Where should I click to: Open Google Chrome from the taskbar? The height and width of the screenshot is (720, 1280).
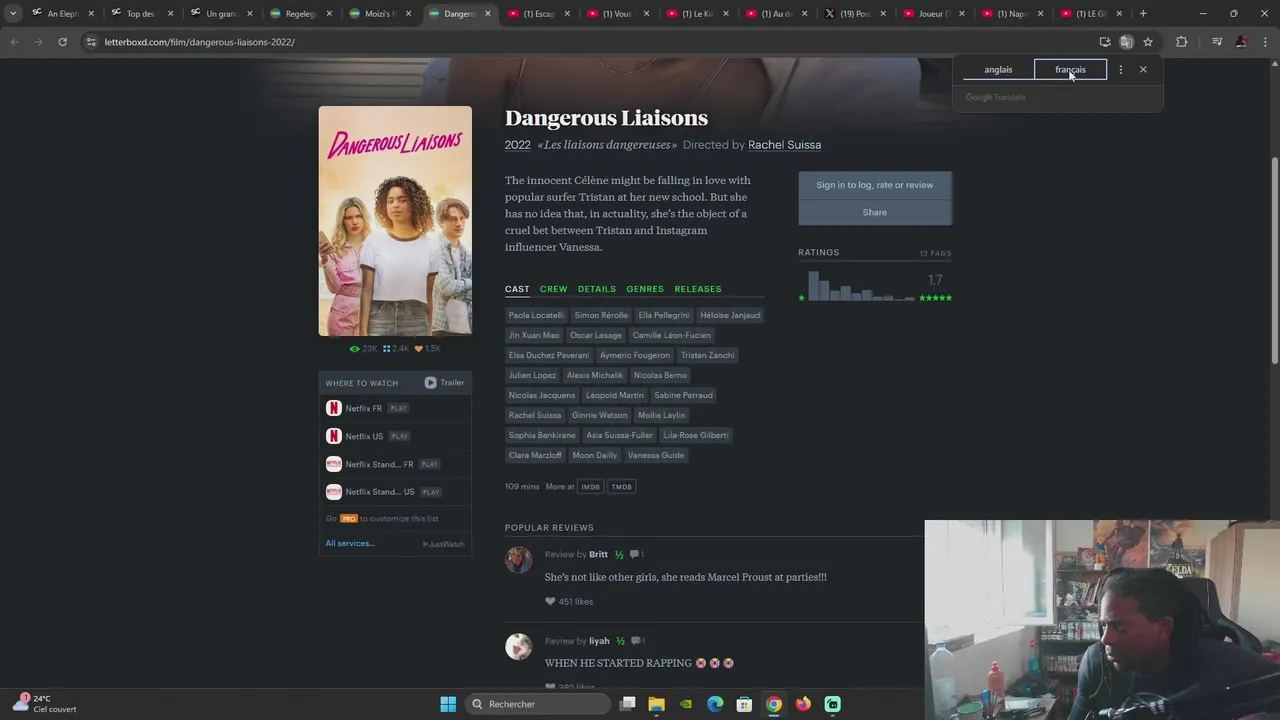[x=774, y=704]
